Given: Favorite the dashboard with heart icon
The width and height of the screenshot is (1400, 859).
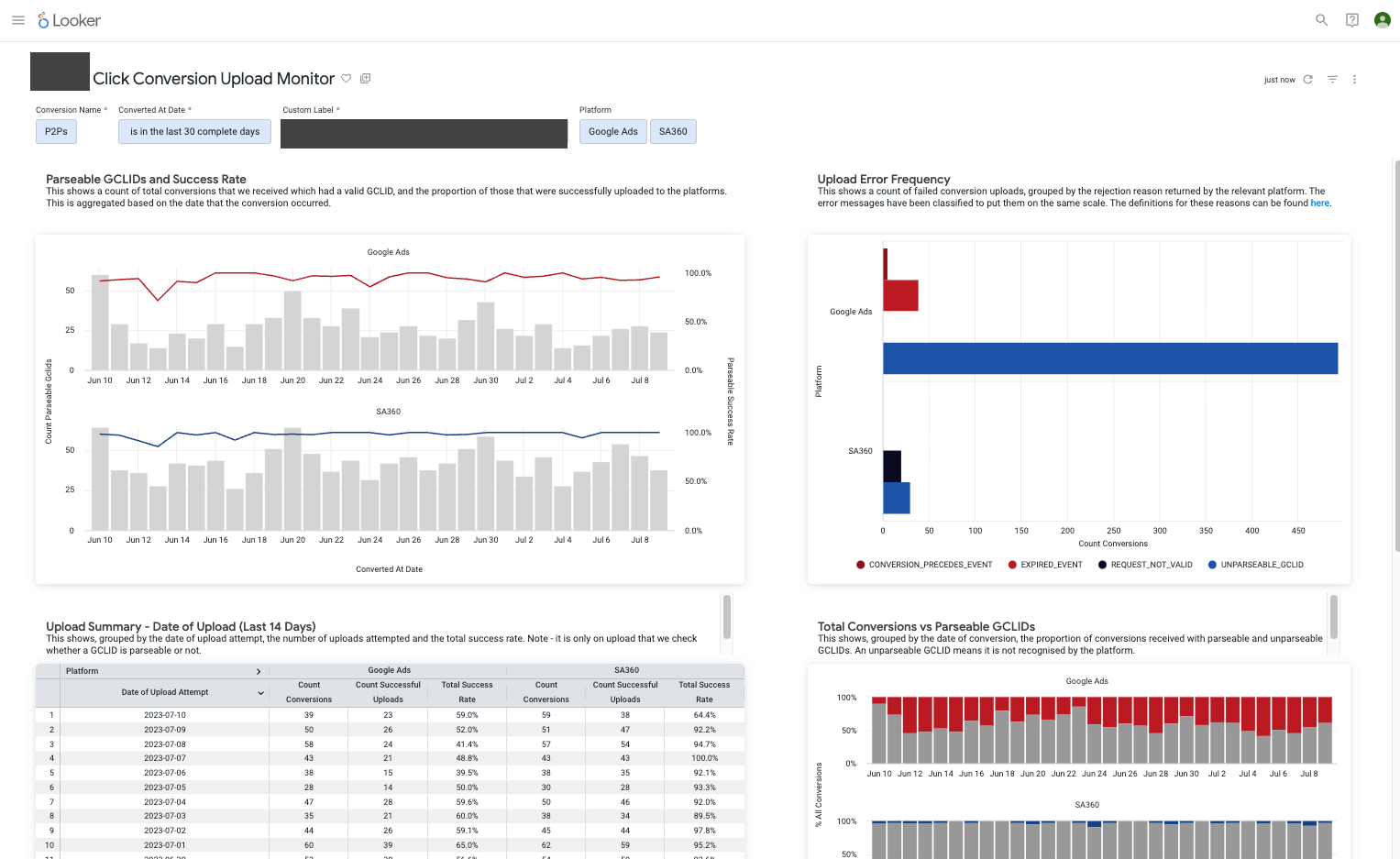Looking at the screenshot, I should pyautogui.click(x=347, y=78).
